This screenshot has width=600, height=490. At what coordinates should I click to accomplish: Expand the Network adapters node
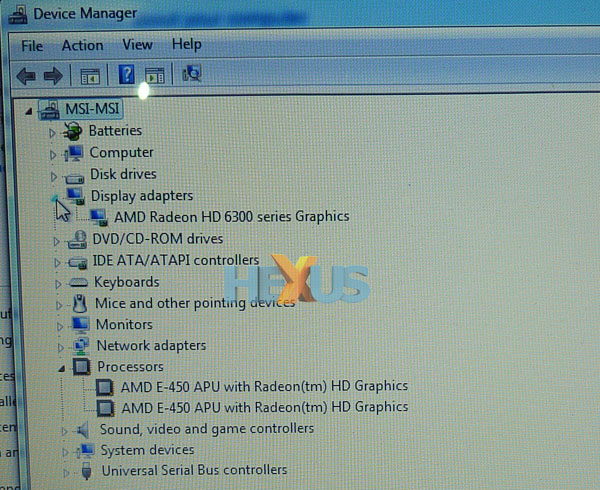[x=61, y=347]
